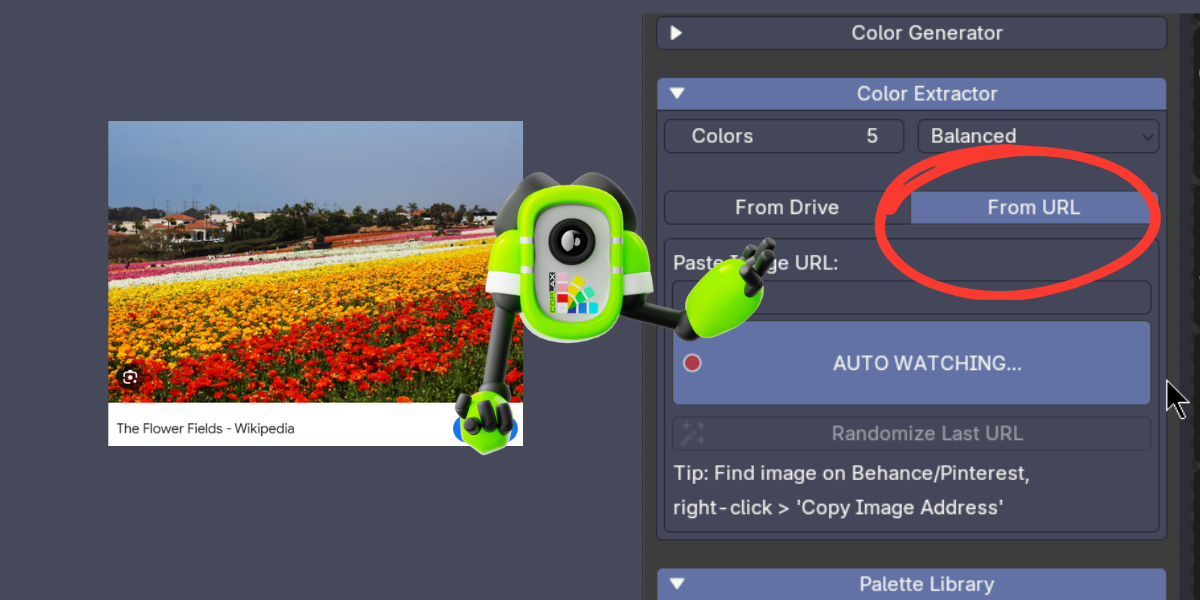Open The Flower Fields - Wikipedia link
This screenshot has width=1200, height=600.
click(x=205, y=428)
